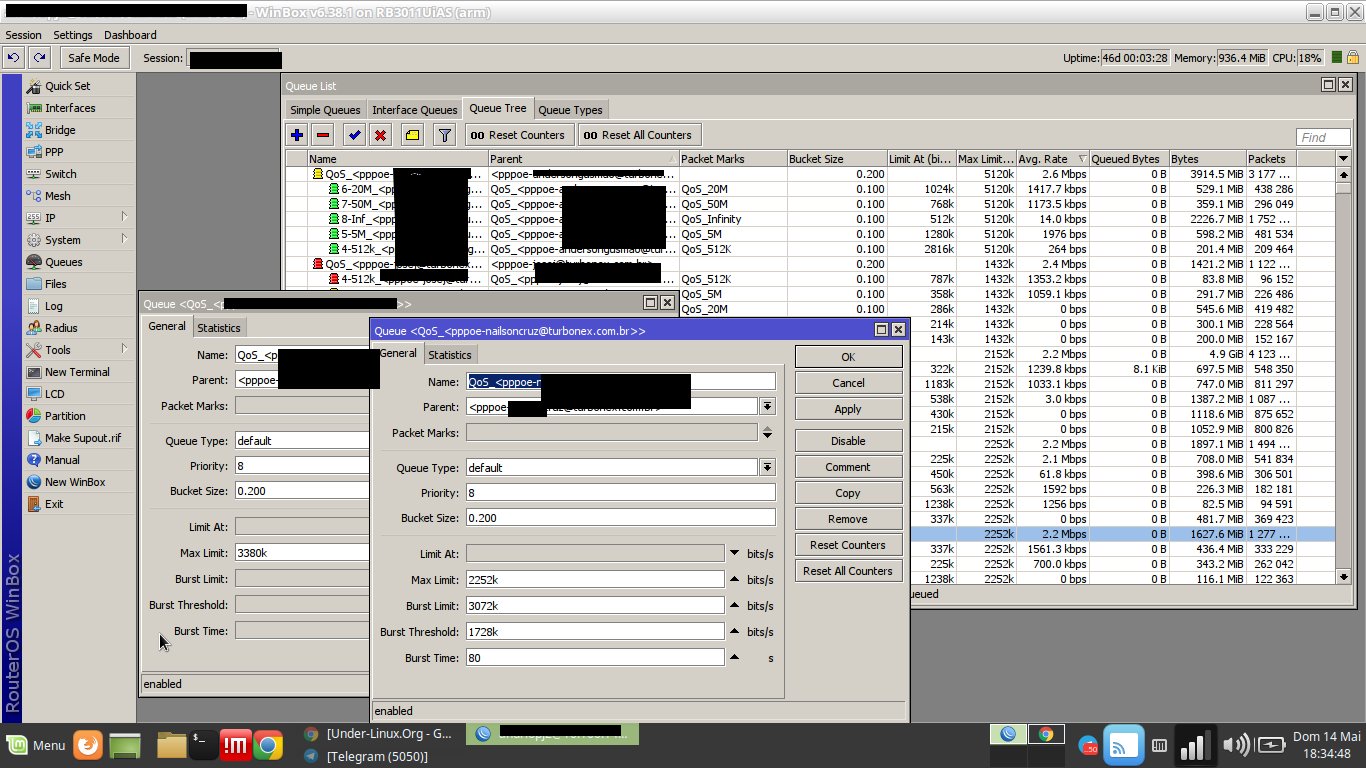Open the column selector dropdown in Queue List
1366x768 pixels.
tap(1343, 159)
